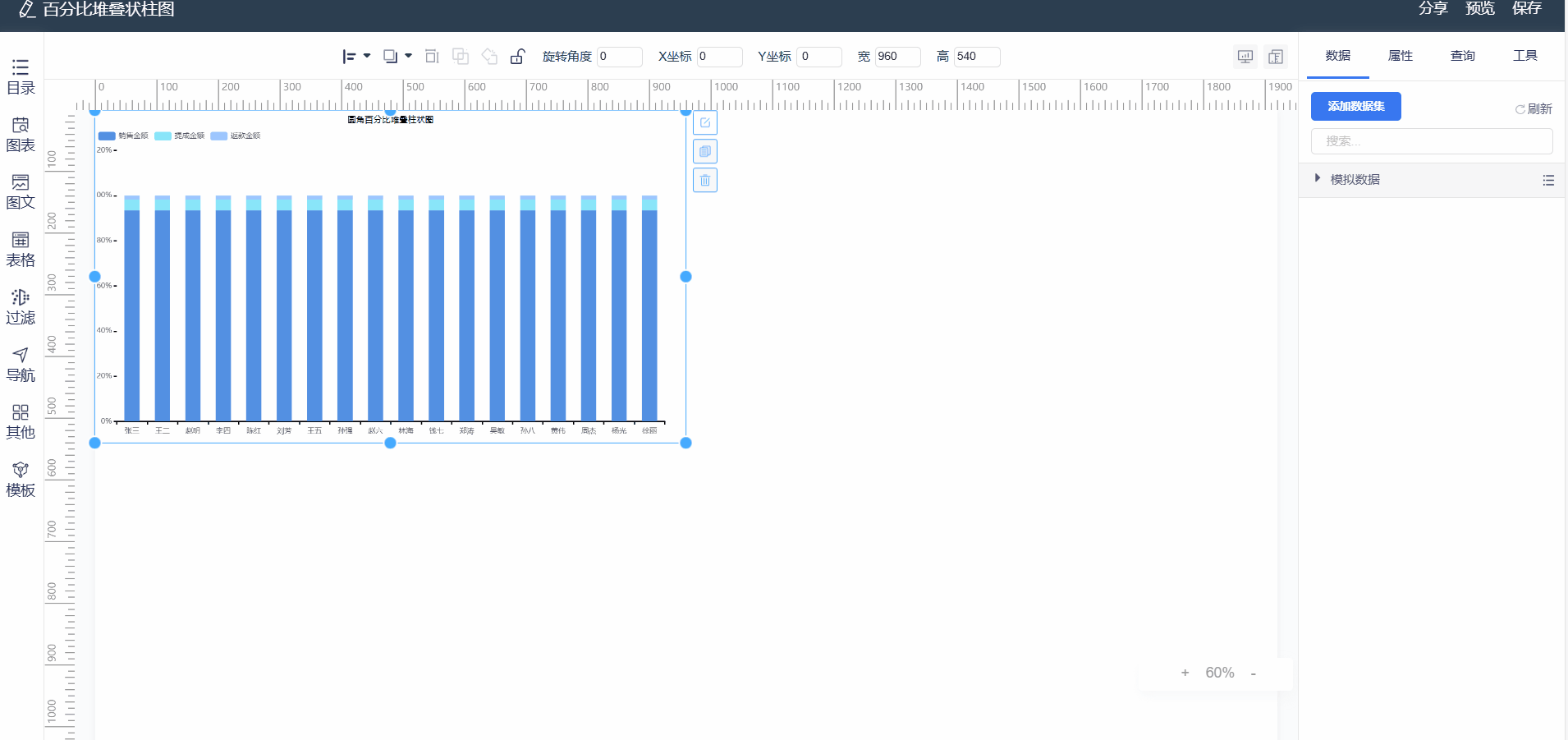Click the align-left tool icon
This screenshot has width=1568, height=740.
coord(349,57)
